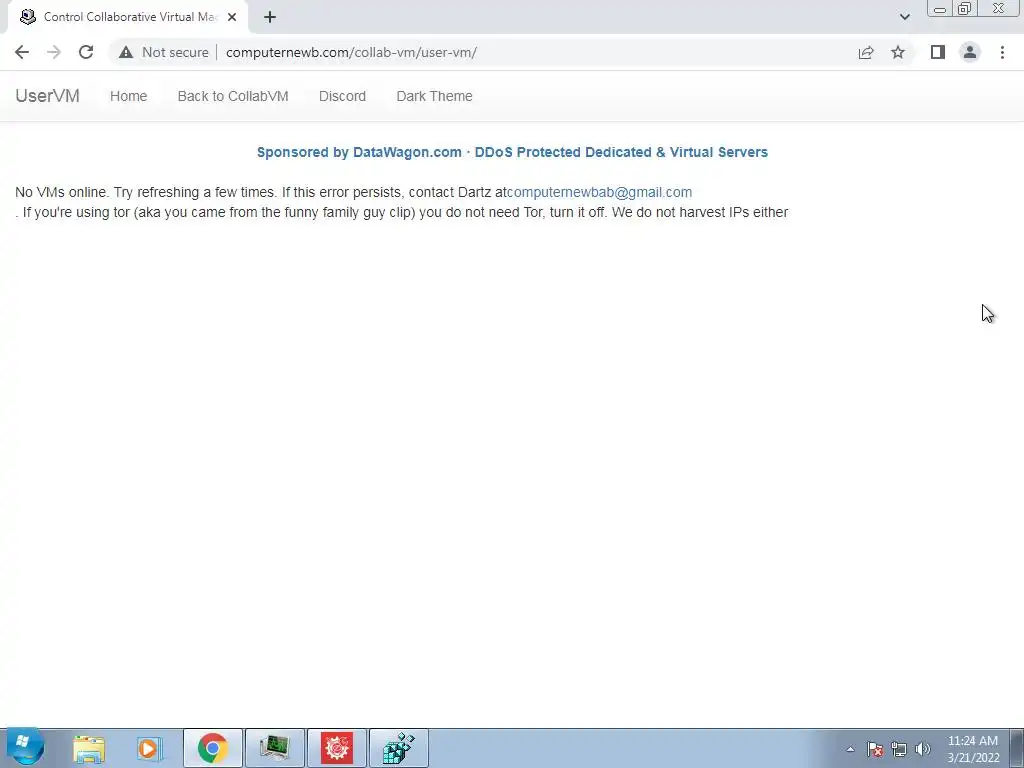Open the Discord nav link
The width and height of the screenshot is (1024, 768).
pyautogui.click(x=342, y=96)
